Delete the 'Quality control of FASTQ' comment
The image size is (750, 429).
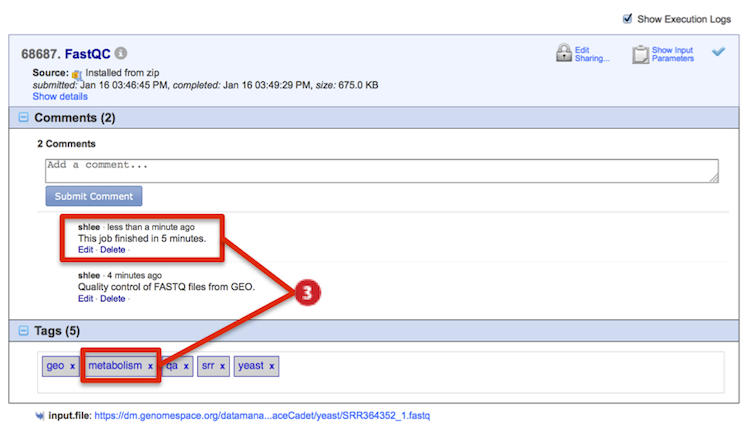pos(112,298)
